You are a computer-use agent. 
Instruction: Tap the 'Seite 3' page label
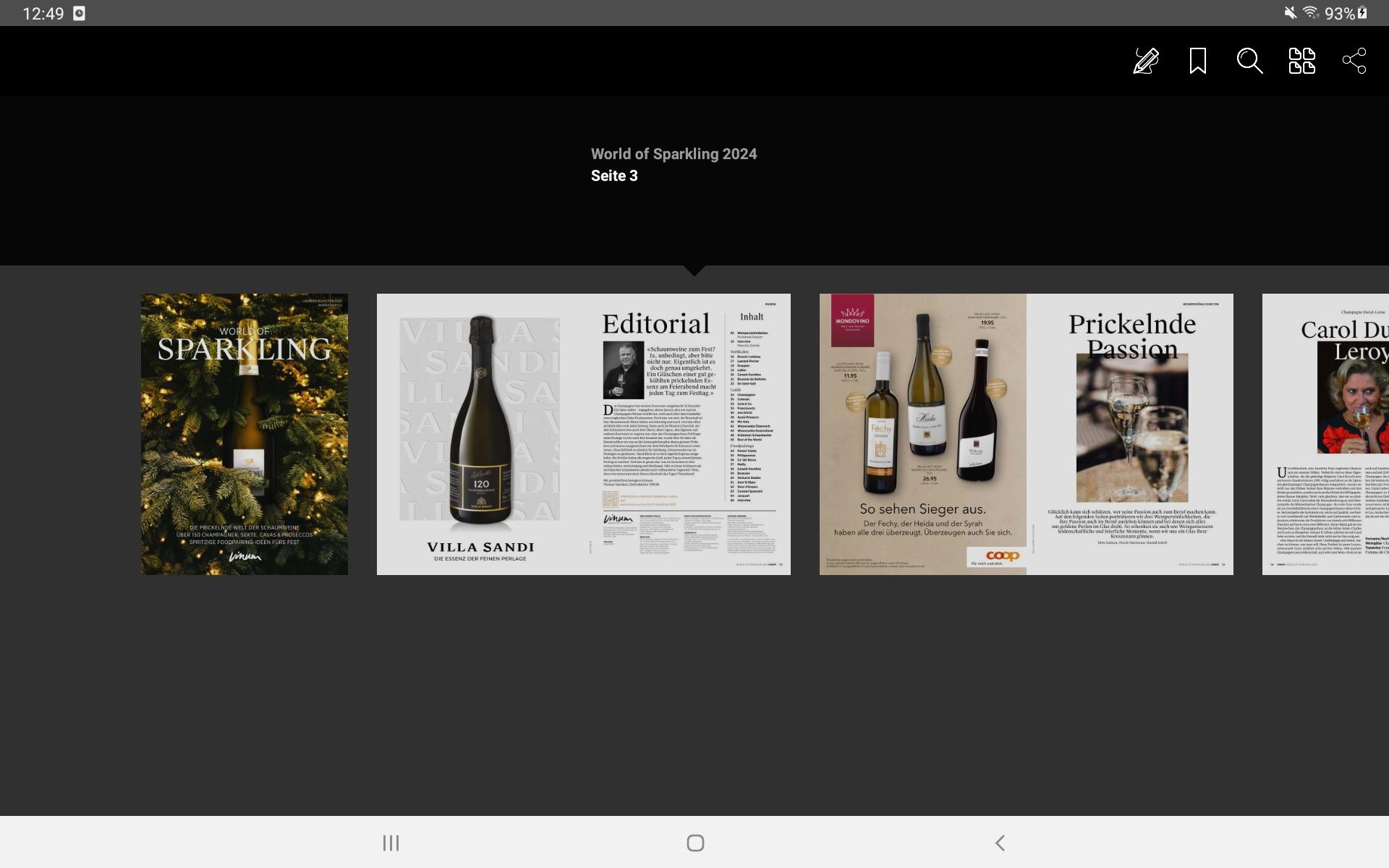pos(614,176)
